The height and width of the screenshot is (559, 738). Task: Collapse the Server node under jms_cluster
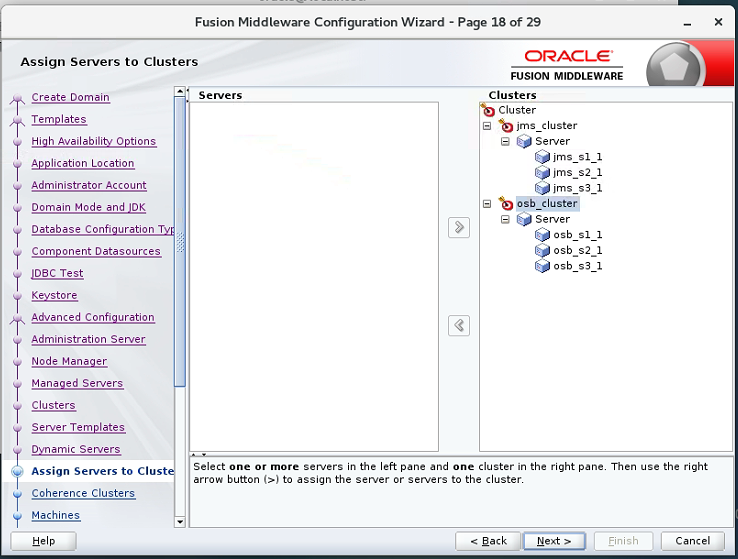click(505, 141)
